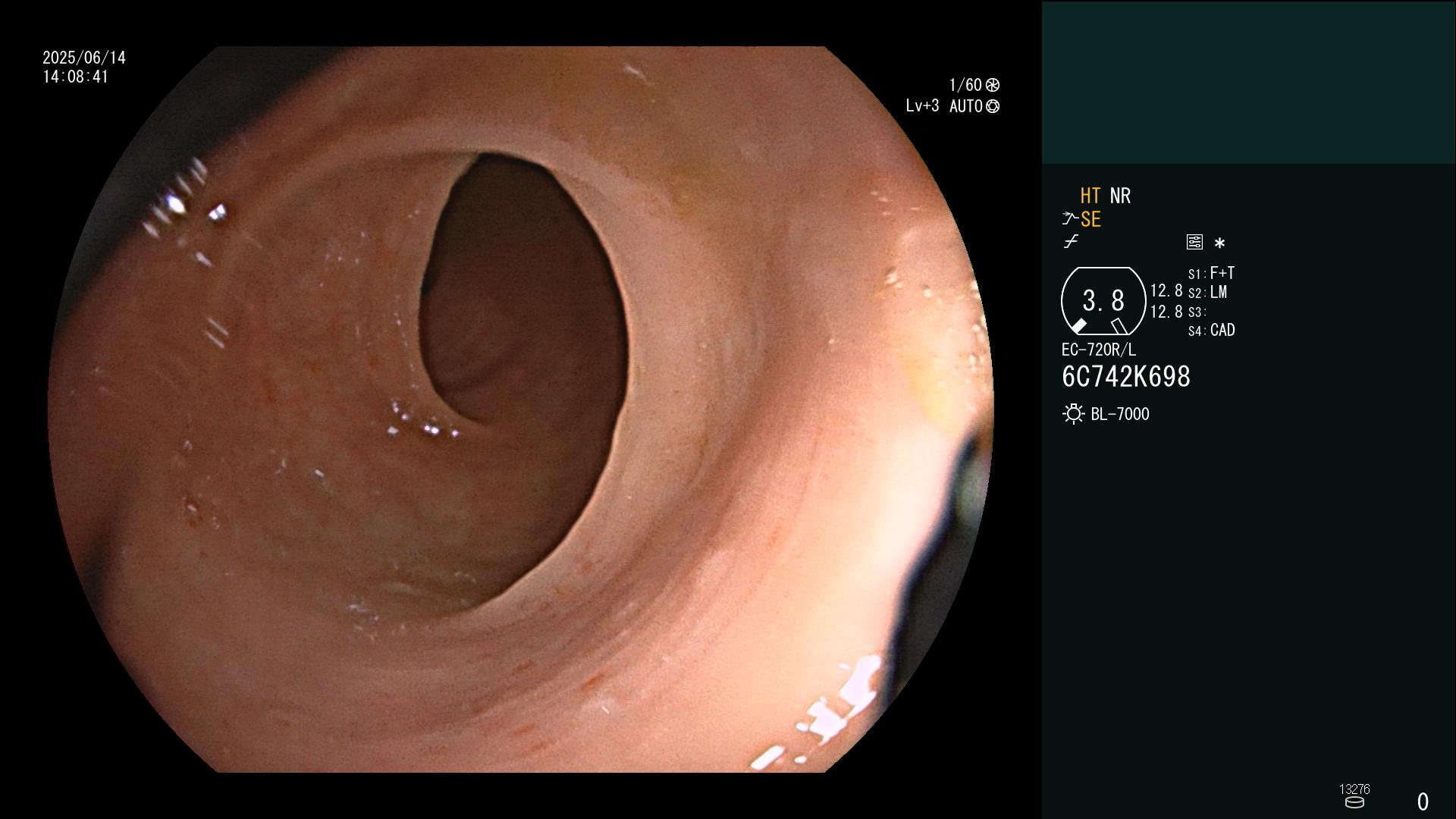Click the HT indicator

pos(1090,196)
